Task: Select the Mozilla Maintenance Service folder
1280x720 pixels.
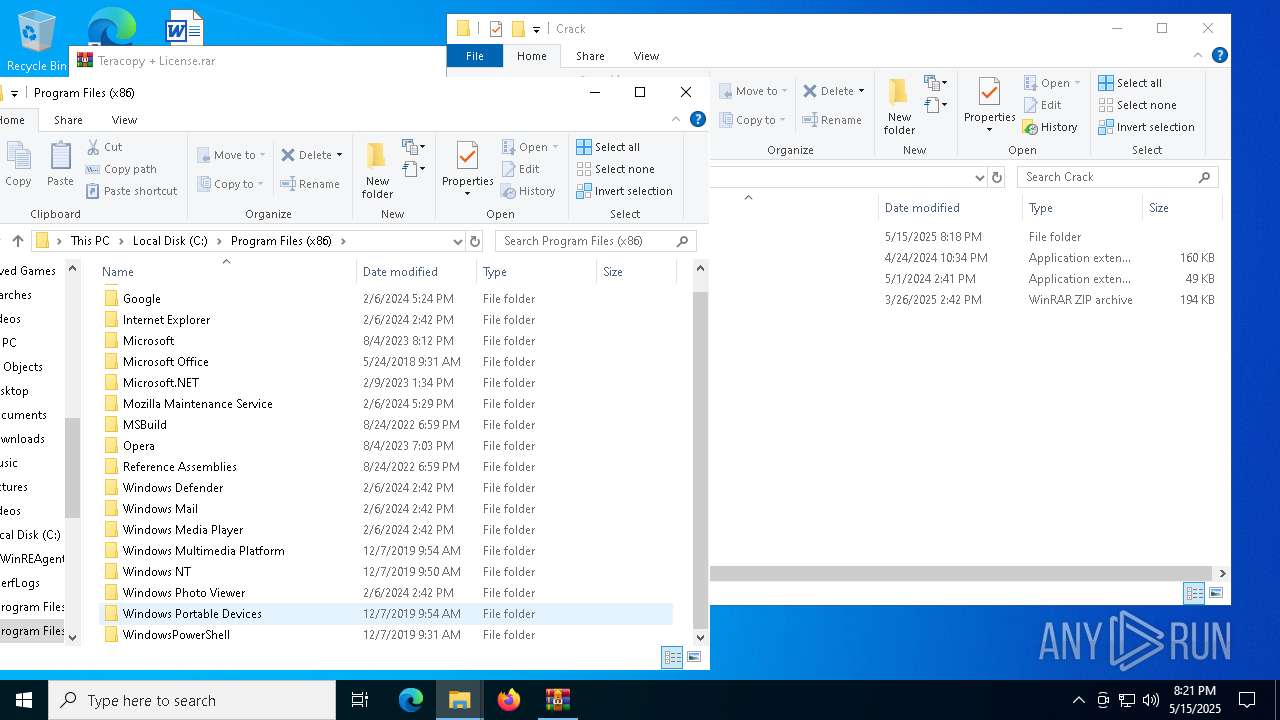Action: 197,404
